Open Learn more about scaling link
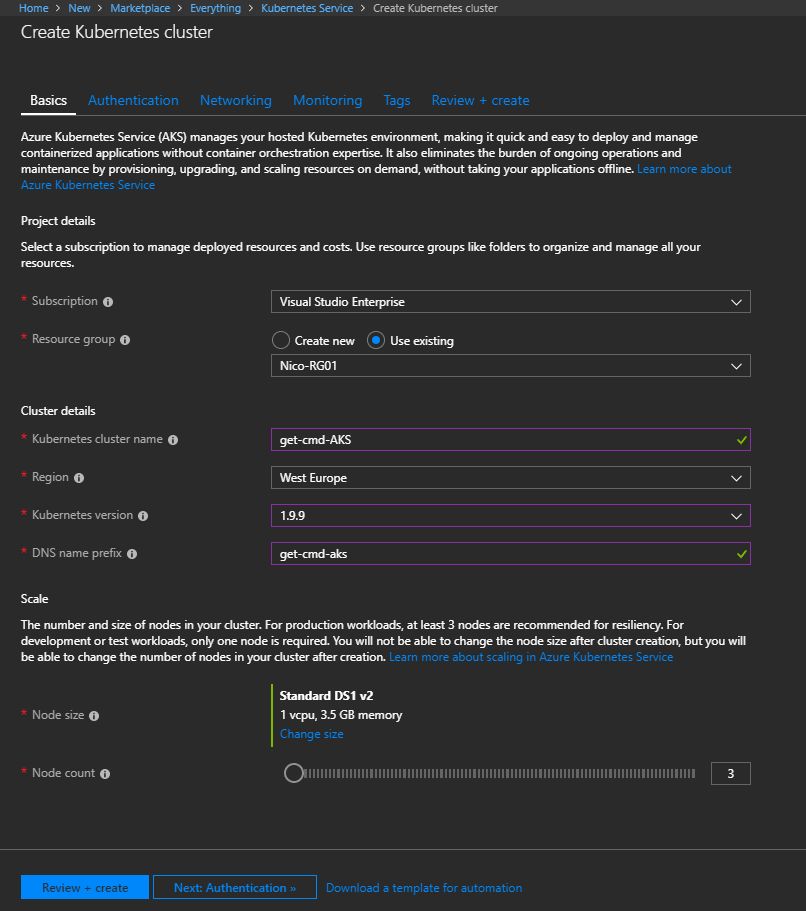This screenshot has width=806, height=911. coord(531,657)
